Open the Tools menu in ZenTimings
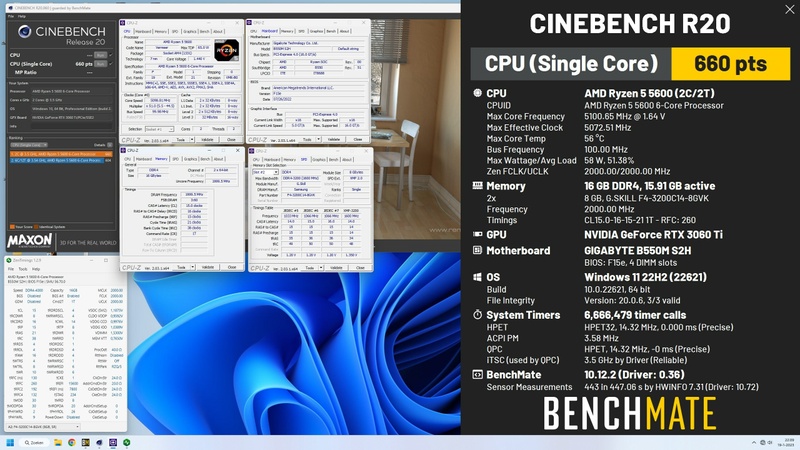Image resolution: width=800 pixels, height=450 pixels. pyautogui.click(x=23, y=268)
